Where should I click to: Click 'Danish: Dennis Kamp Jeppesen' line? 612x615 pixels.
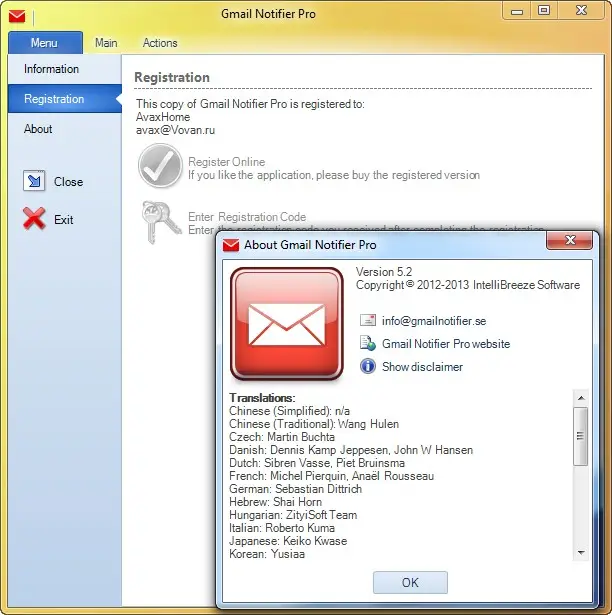tap(351, 450)
